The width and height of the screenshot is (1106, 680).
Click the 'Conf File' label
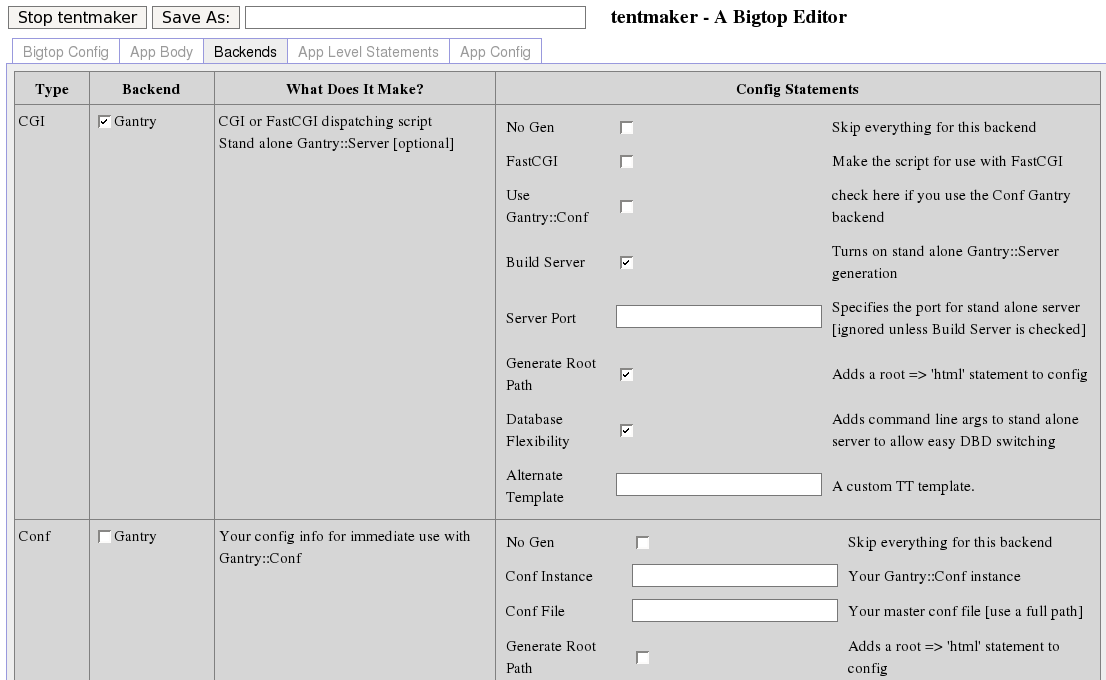click(x=535, y=611)
